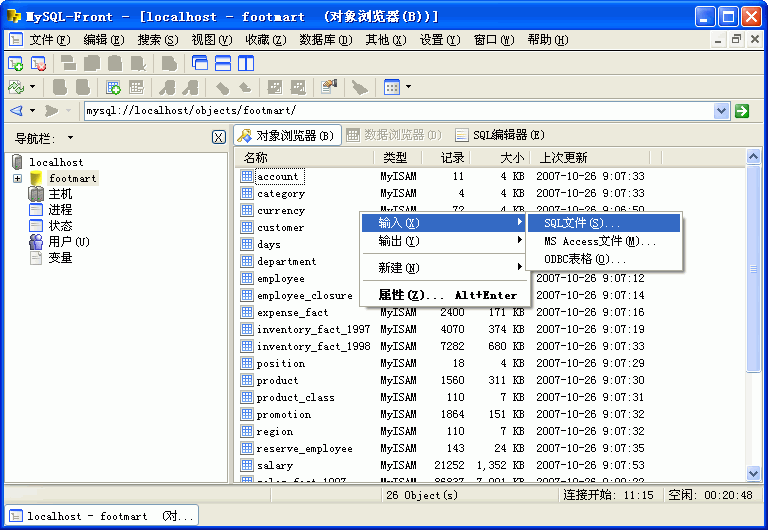
Task: Cascade windows using the toolbar icon
Action: 200,63
